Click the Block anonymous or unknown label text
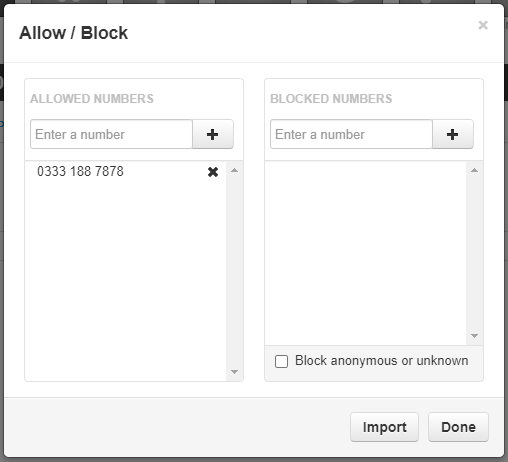This screenshot has width=508, height=462. coord(381,361)
